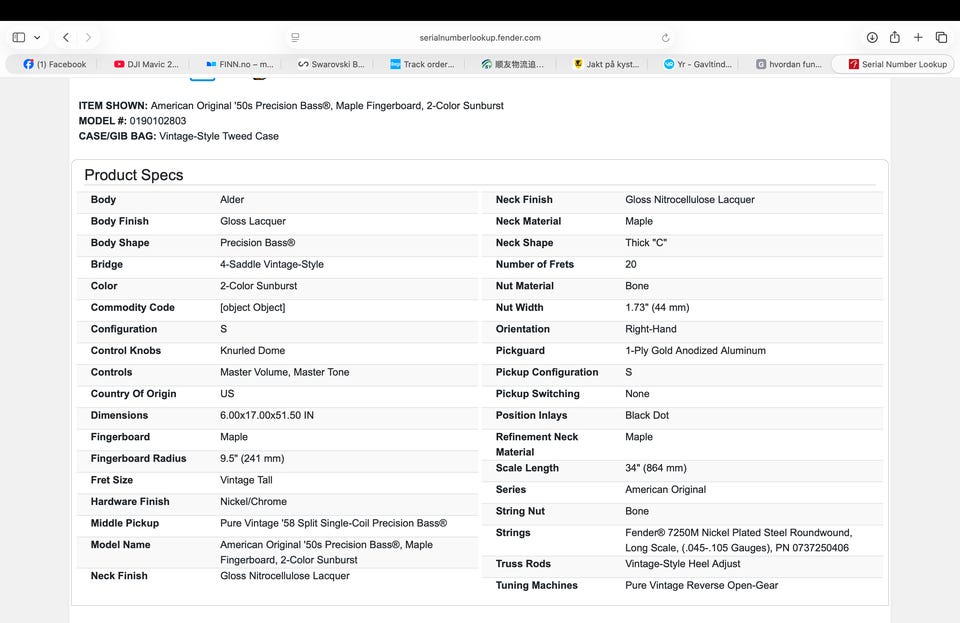Click the Black Dot inlays value

pos(647,415)
